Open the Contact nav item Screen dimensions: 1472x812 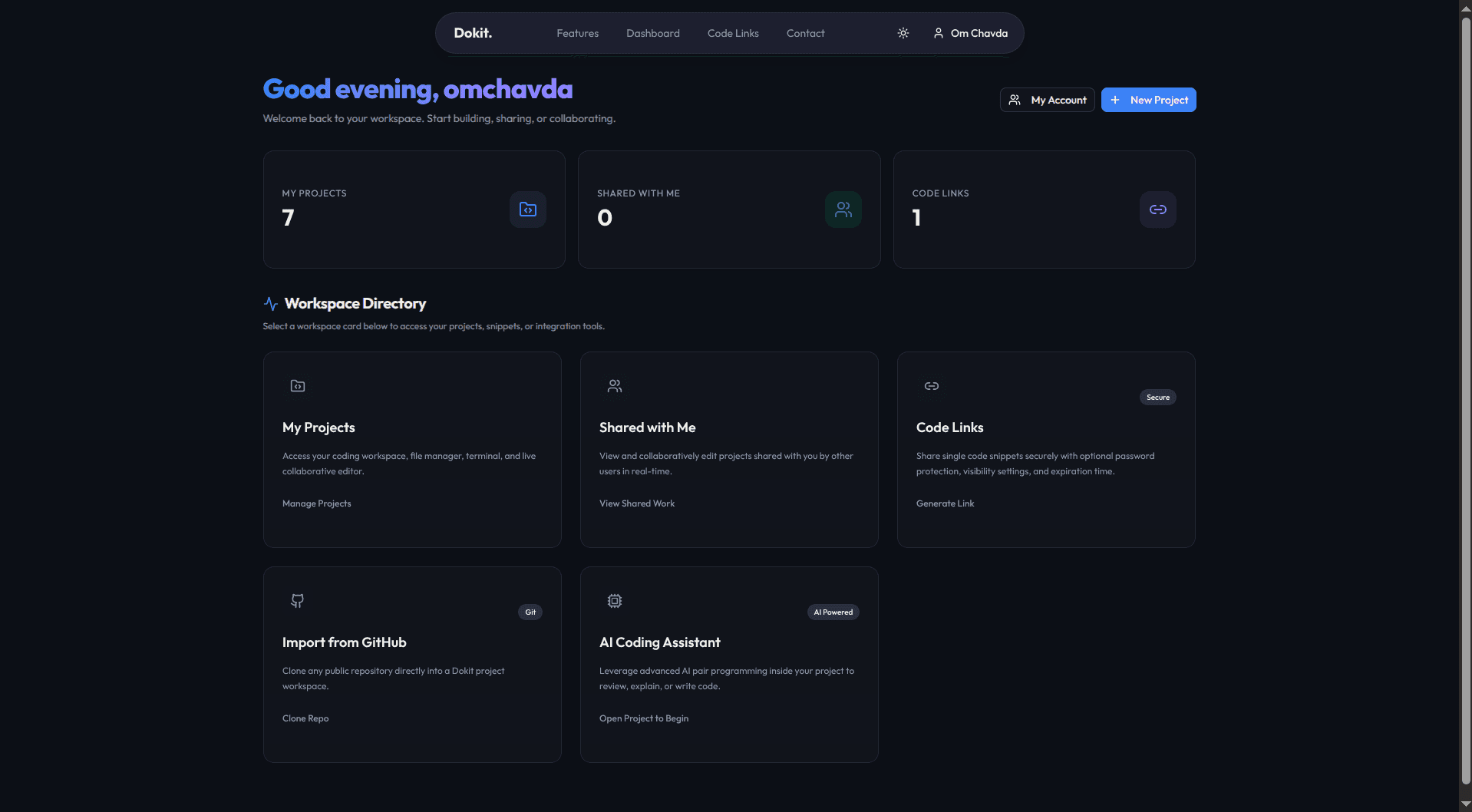pyautogui.click(x=805, y=33)
